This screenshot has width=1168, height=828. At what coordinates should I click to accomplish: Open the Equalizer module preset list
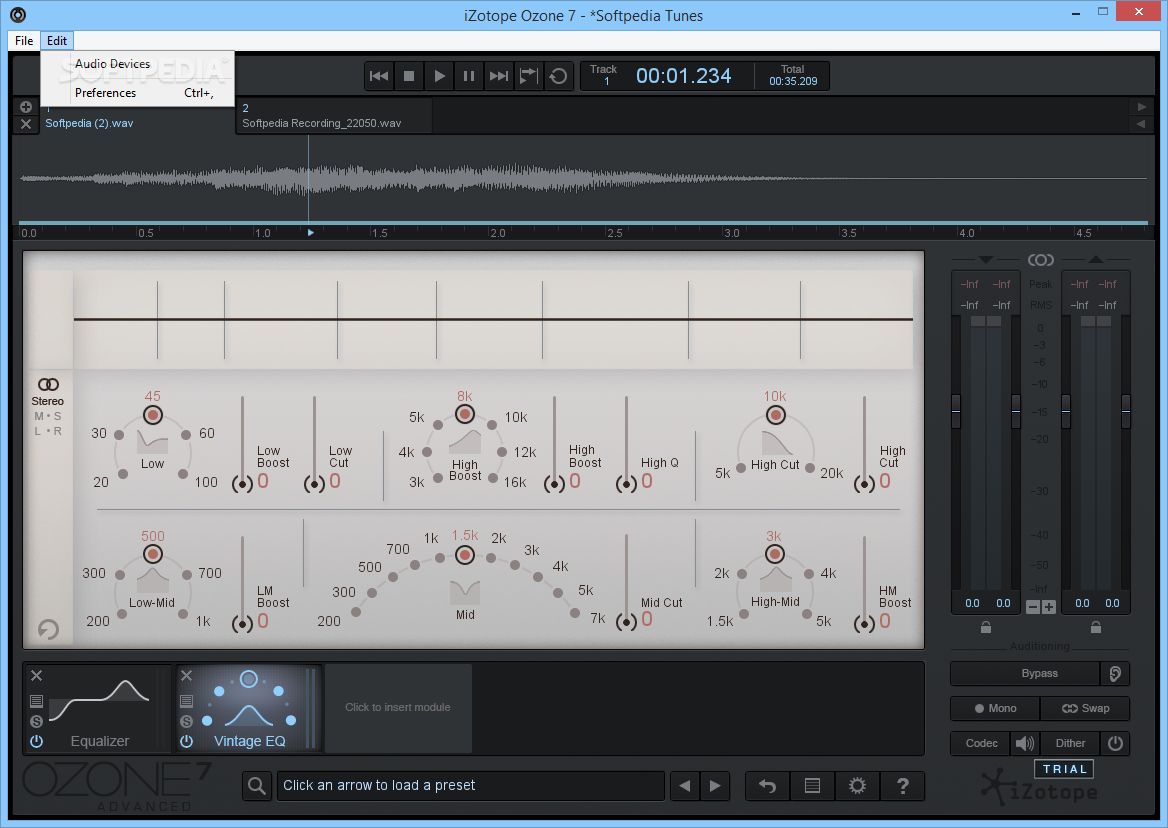[x=36, y=701]
